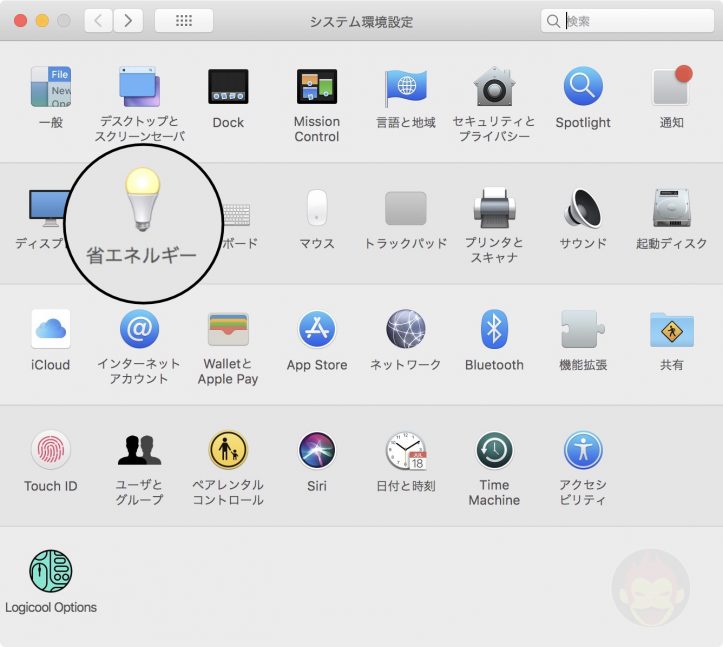
Task: Open Siri preferences
Action: point(317,450)
